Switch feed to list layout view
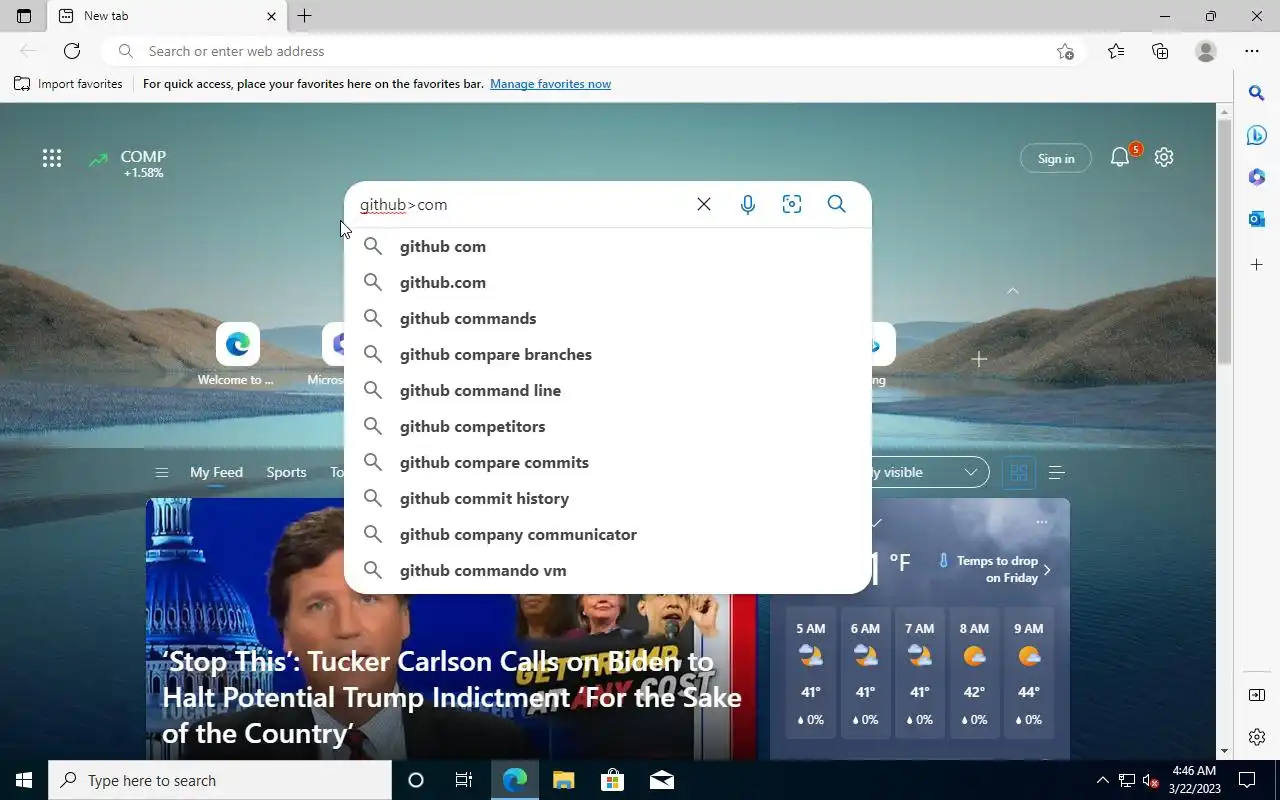 pos(1056,472)
